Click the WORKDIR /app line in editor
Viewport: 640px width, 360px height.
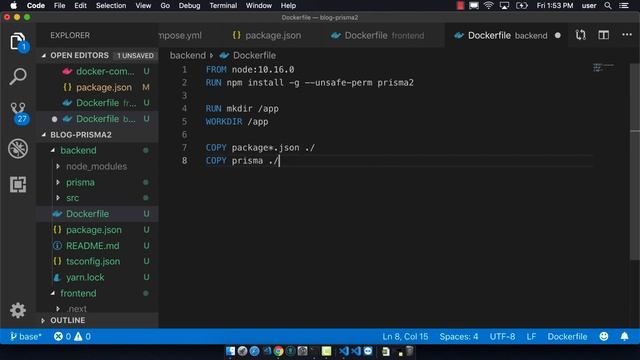[237, 122]
